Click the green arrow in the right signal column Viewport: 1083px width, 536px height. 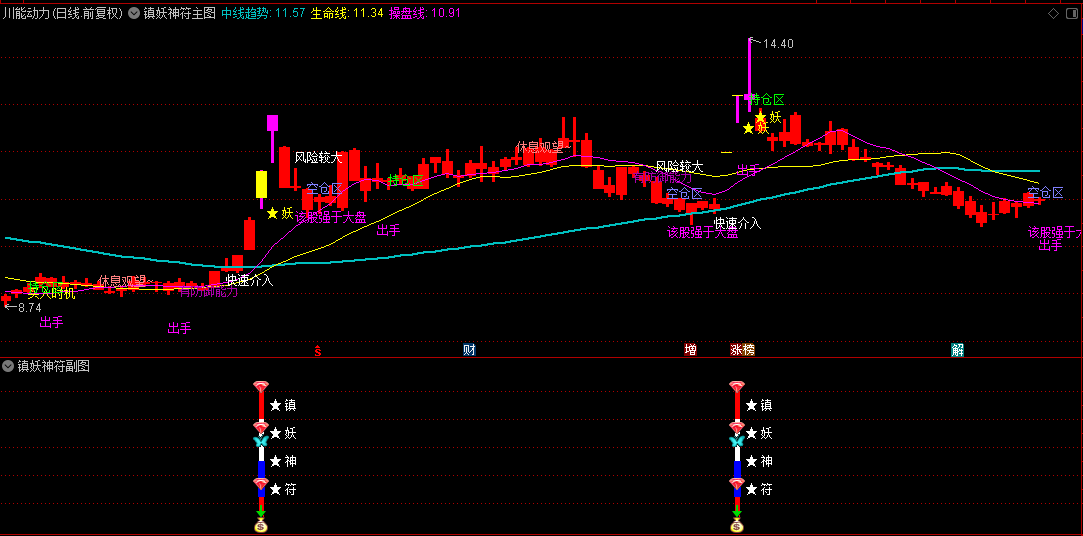(x=737, y=512)
